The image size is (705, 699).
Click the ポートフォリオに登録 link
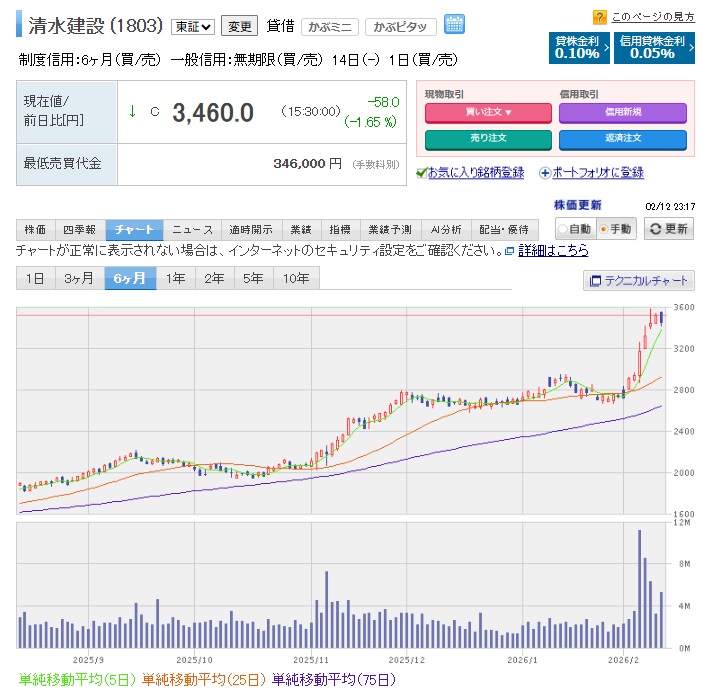598,173
